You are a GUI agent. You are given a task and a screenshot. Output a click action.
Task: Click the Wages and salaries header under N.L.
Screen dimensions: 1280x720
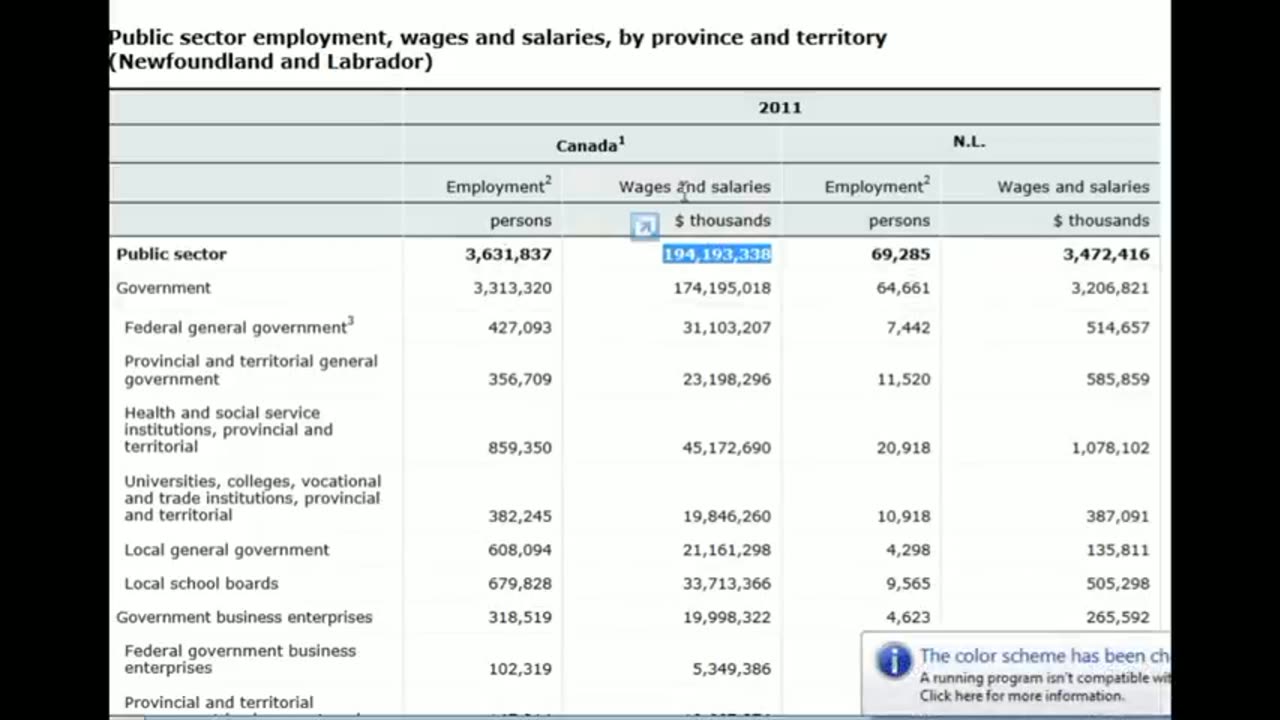click(x=1073, y=187)
